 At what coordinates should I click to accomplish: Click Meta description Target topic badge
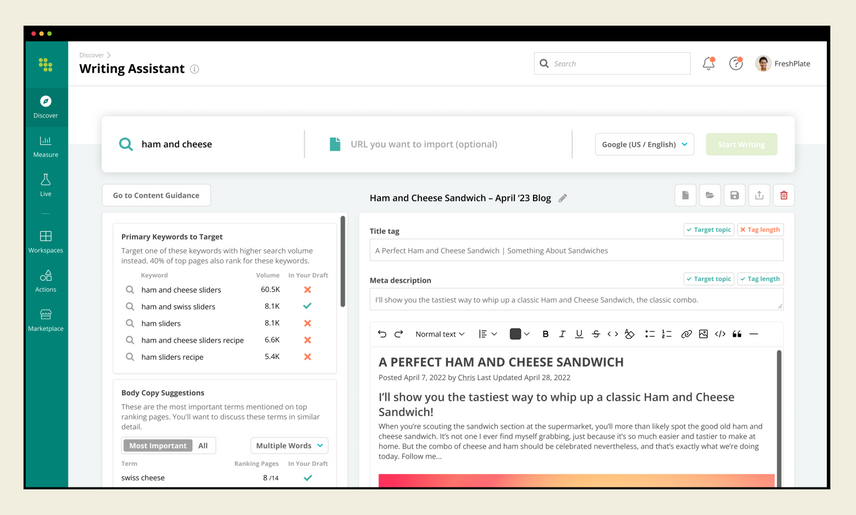click(709, 279)
